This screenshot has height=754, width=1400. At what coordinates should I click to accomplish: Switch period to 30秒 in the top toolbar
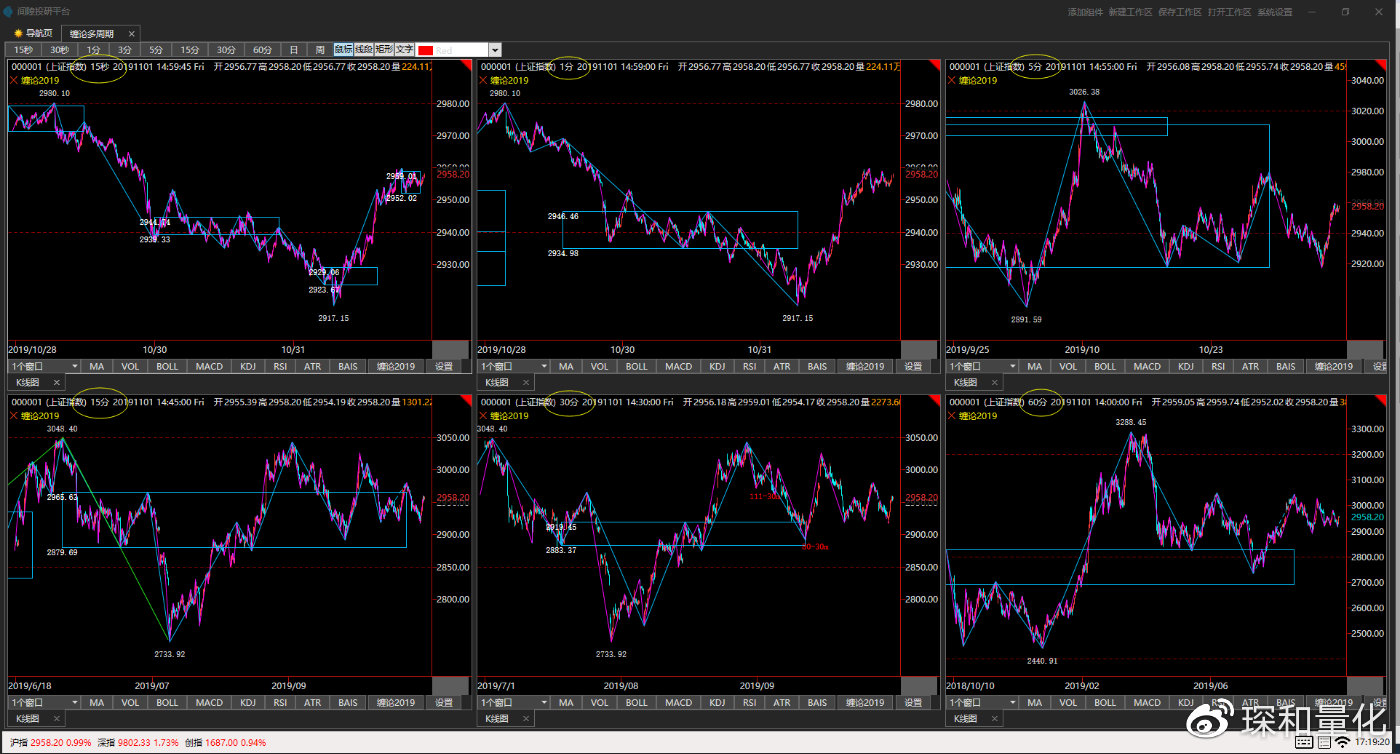click(60, 49)
